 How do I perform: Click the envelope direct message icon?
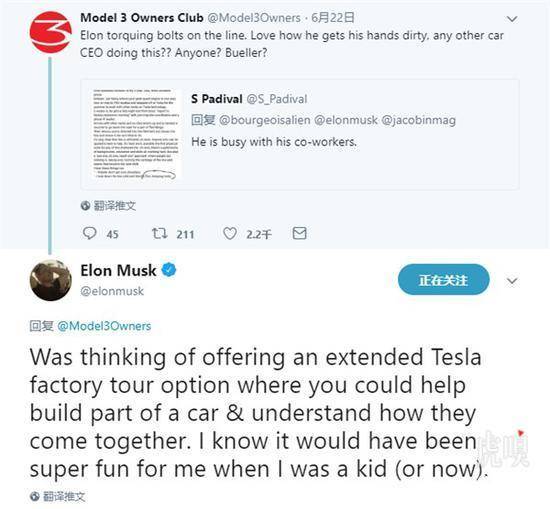pyautogui.click(x=300, y=233)
